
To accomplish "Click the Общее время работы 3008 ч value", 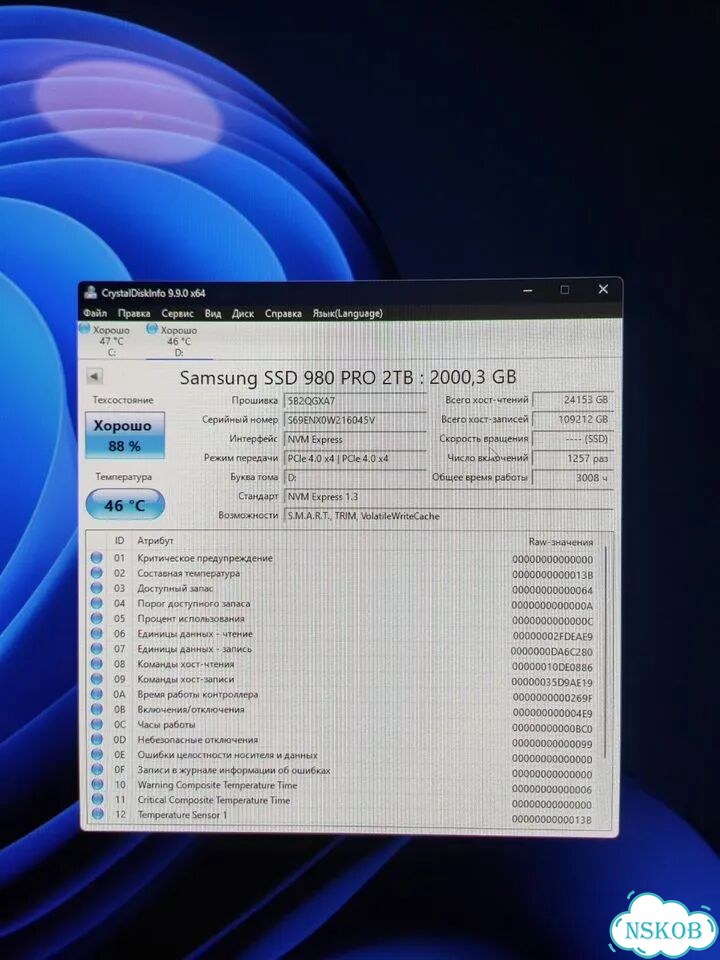I will (x=572, y=478).
